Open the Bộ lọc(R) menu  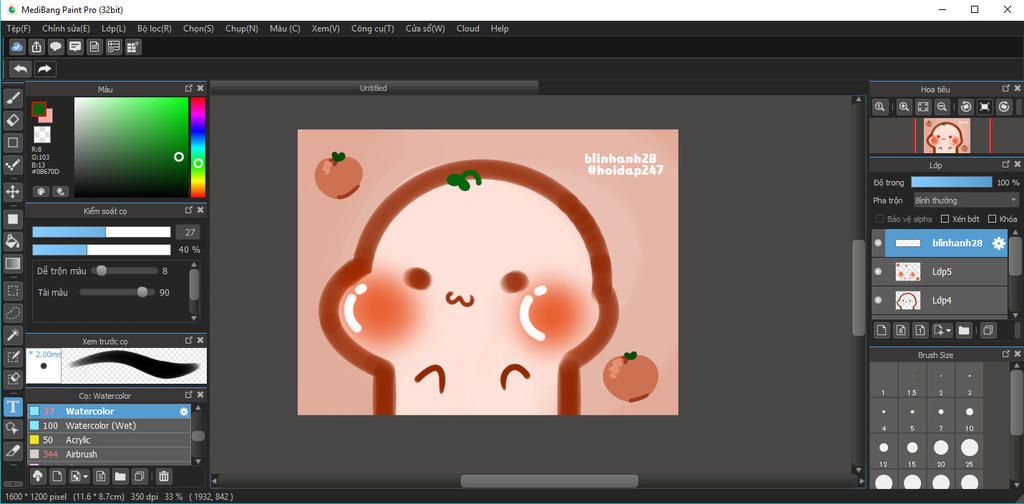coord(155,29)
